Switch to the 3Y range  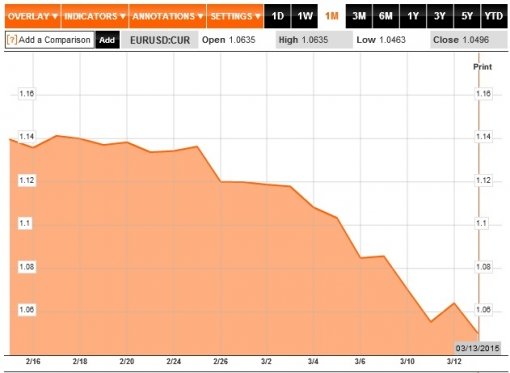440,16
